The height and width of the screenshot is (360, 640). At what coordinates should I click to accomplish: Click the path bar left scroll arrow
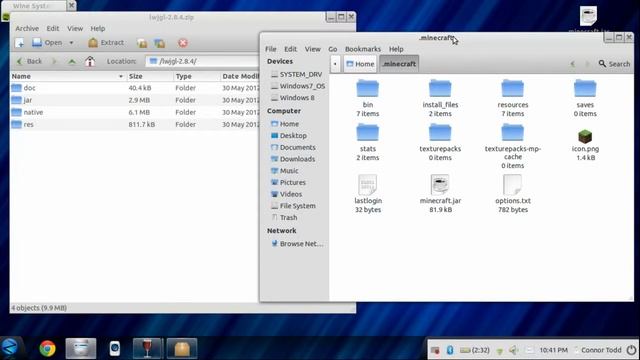pyautogui.click(x=335, y=64)
